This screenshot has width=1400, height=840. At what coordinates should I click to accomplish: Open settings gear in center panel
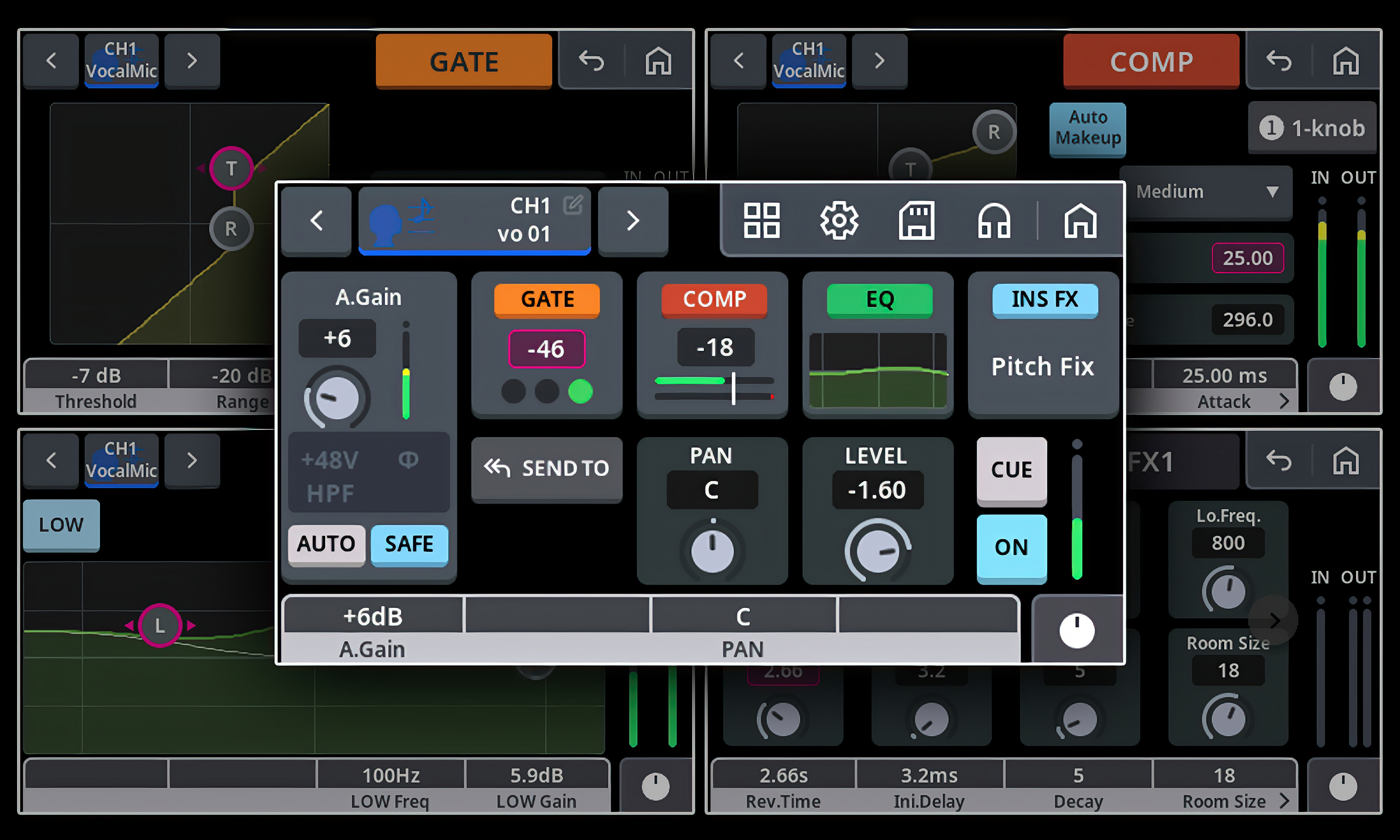839,220
